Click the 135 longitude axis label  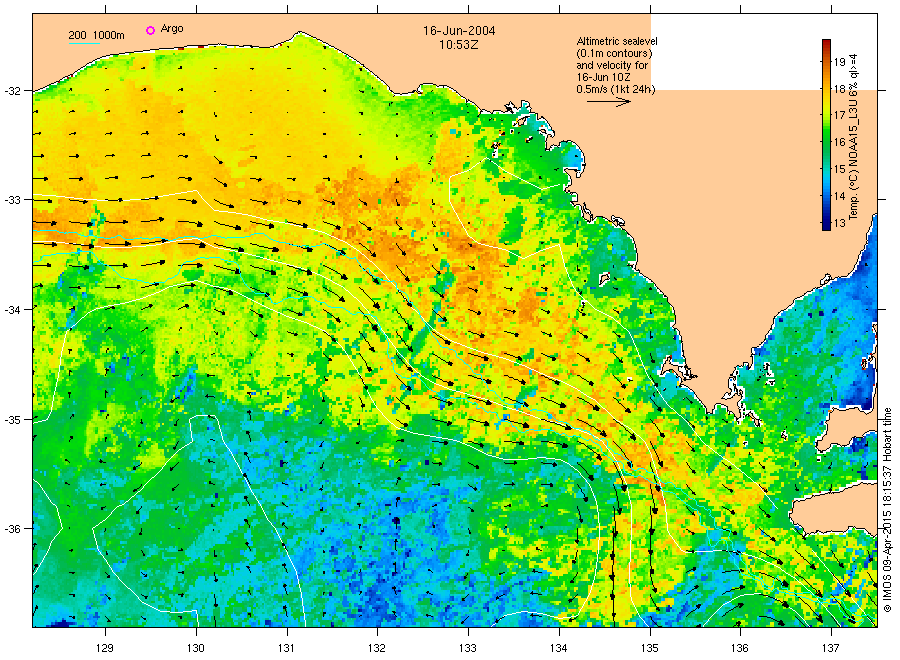pos(649,649)
